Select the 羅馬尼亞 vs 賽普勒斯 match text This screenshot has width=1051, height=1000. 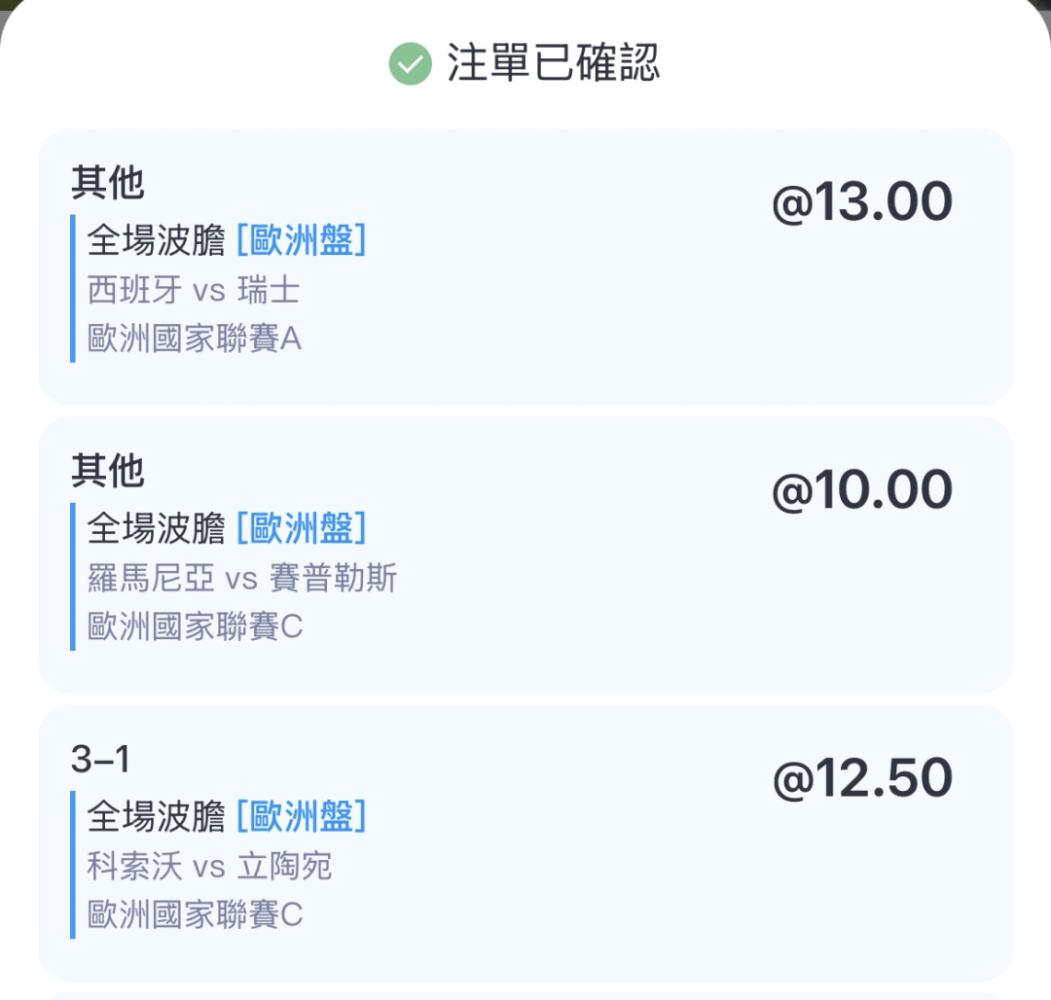[x=242, y=578]
